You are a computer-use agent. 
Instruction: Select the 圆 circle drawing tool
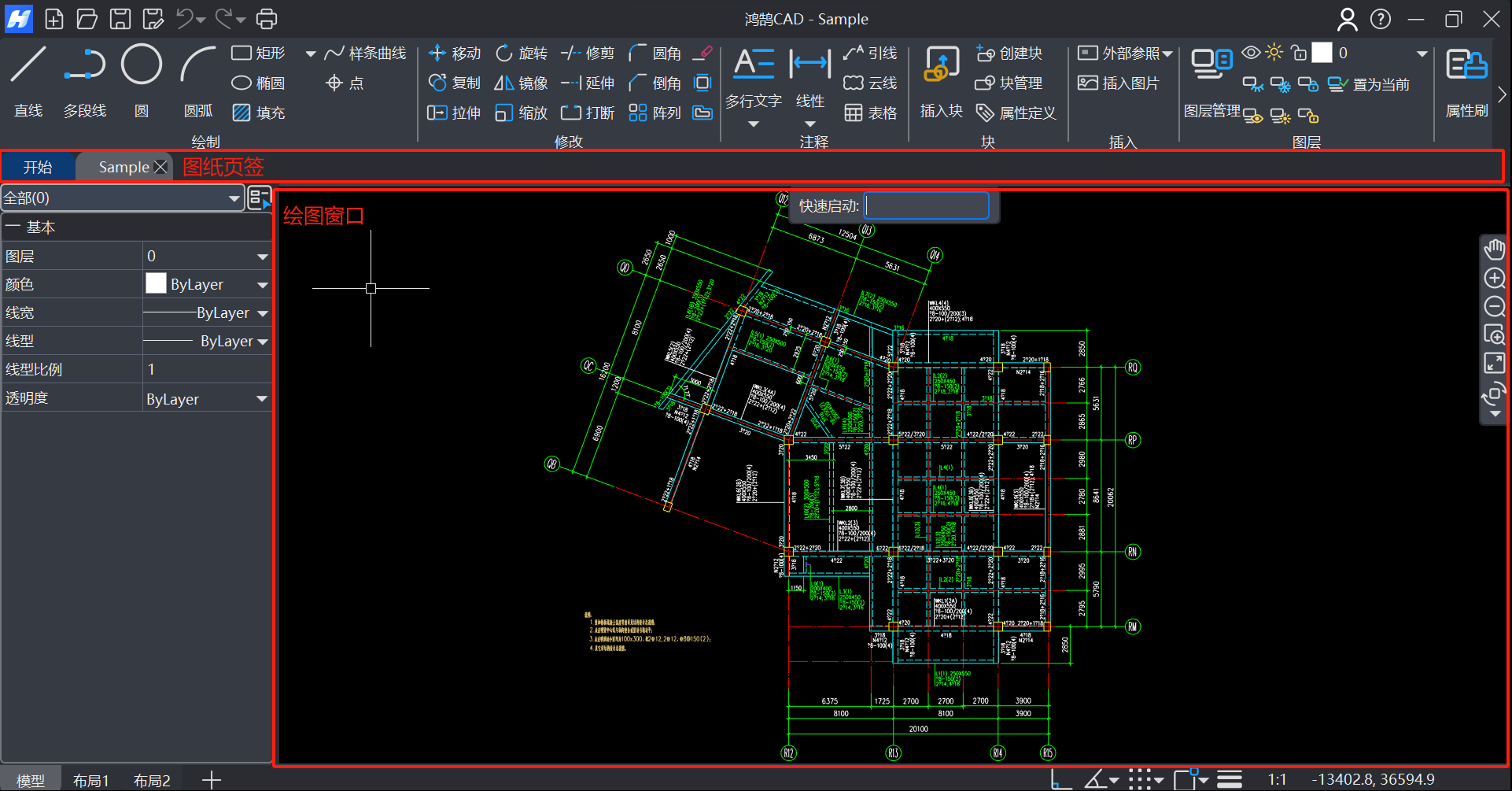[142, 65]
